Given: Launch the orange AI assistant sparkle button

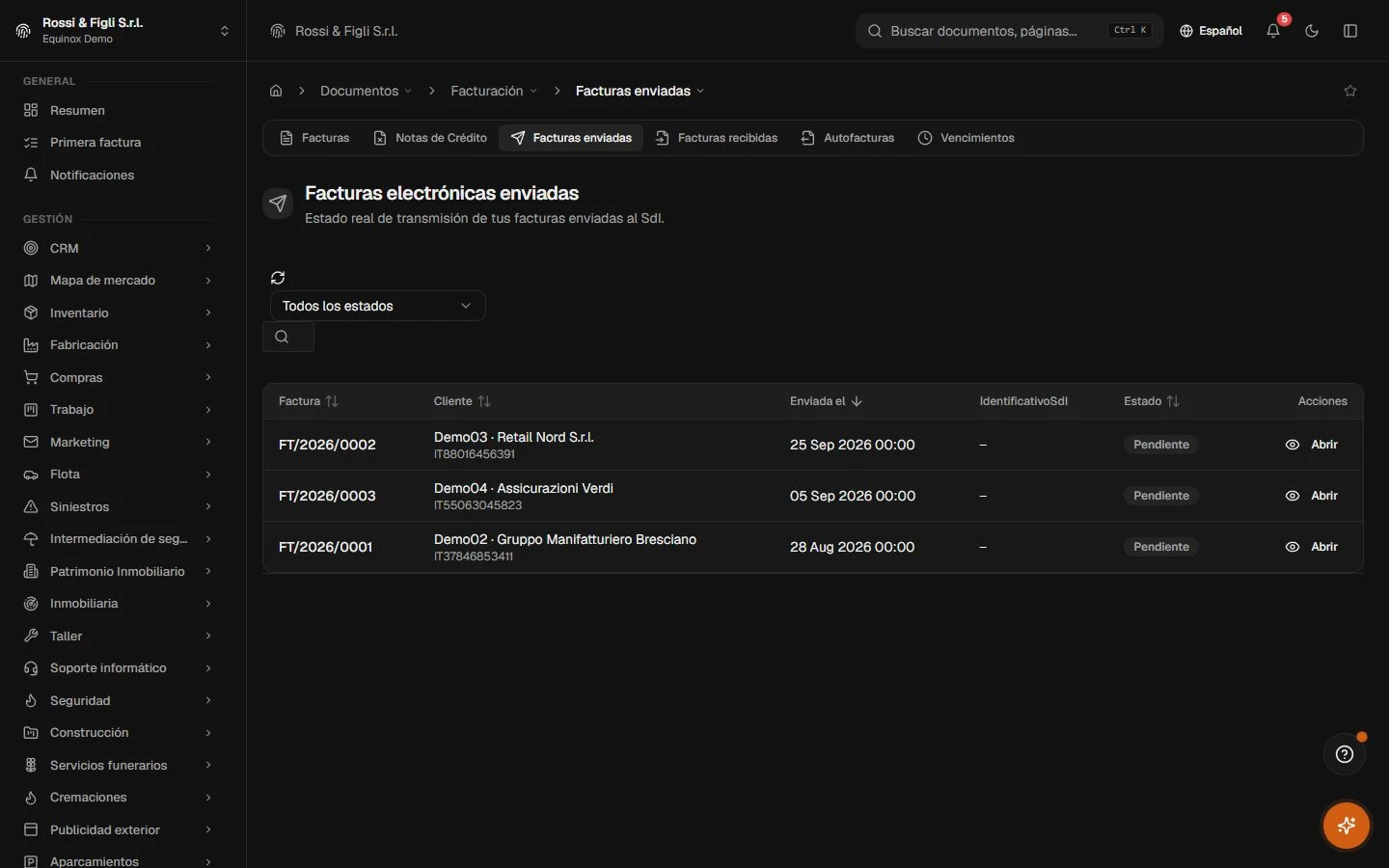Looking at the screenshot, I should pos(1347,826).
